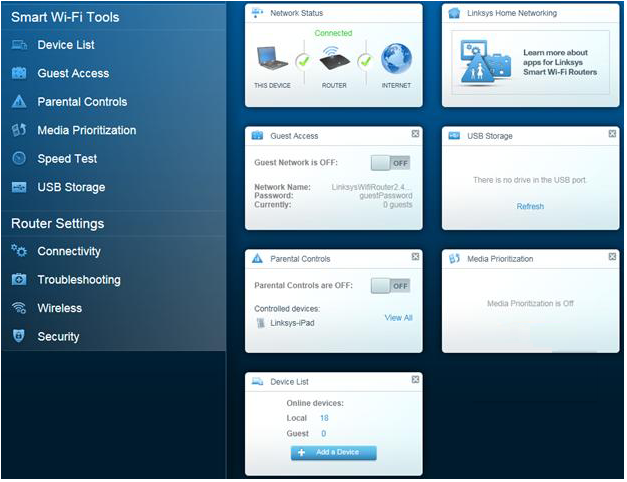Click the Parental Controls widget header icon
The height and width of the screenshot is (482, 627).
[257, 258]
